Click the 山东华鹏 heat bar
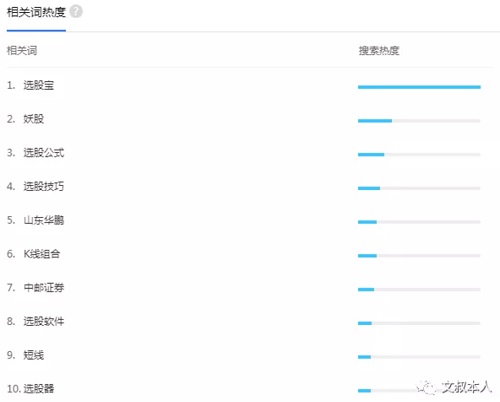This screenshot has height=402, width=500. coord(419,222)
